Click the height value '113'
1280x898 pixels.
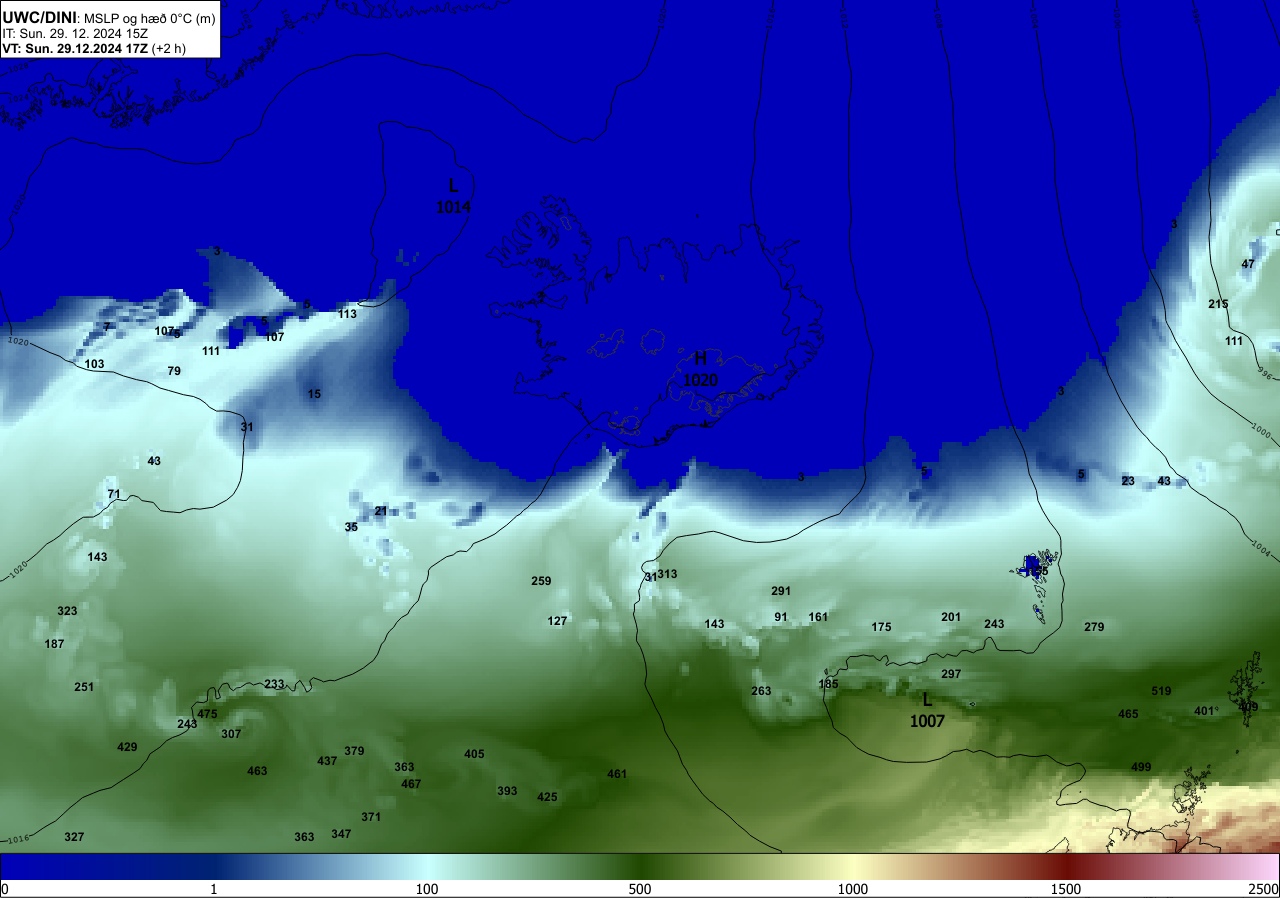click(x=347, y=314)
